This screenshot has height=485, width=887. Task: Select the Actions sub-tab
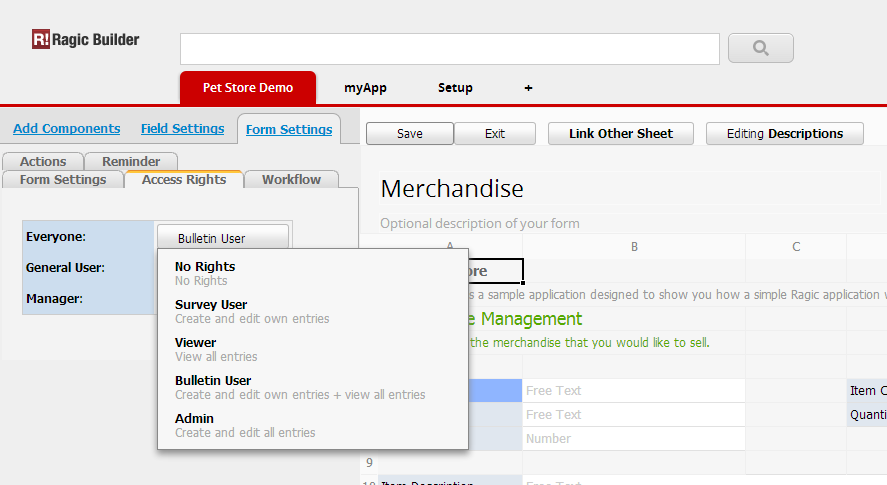click(43, 161)
